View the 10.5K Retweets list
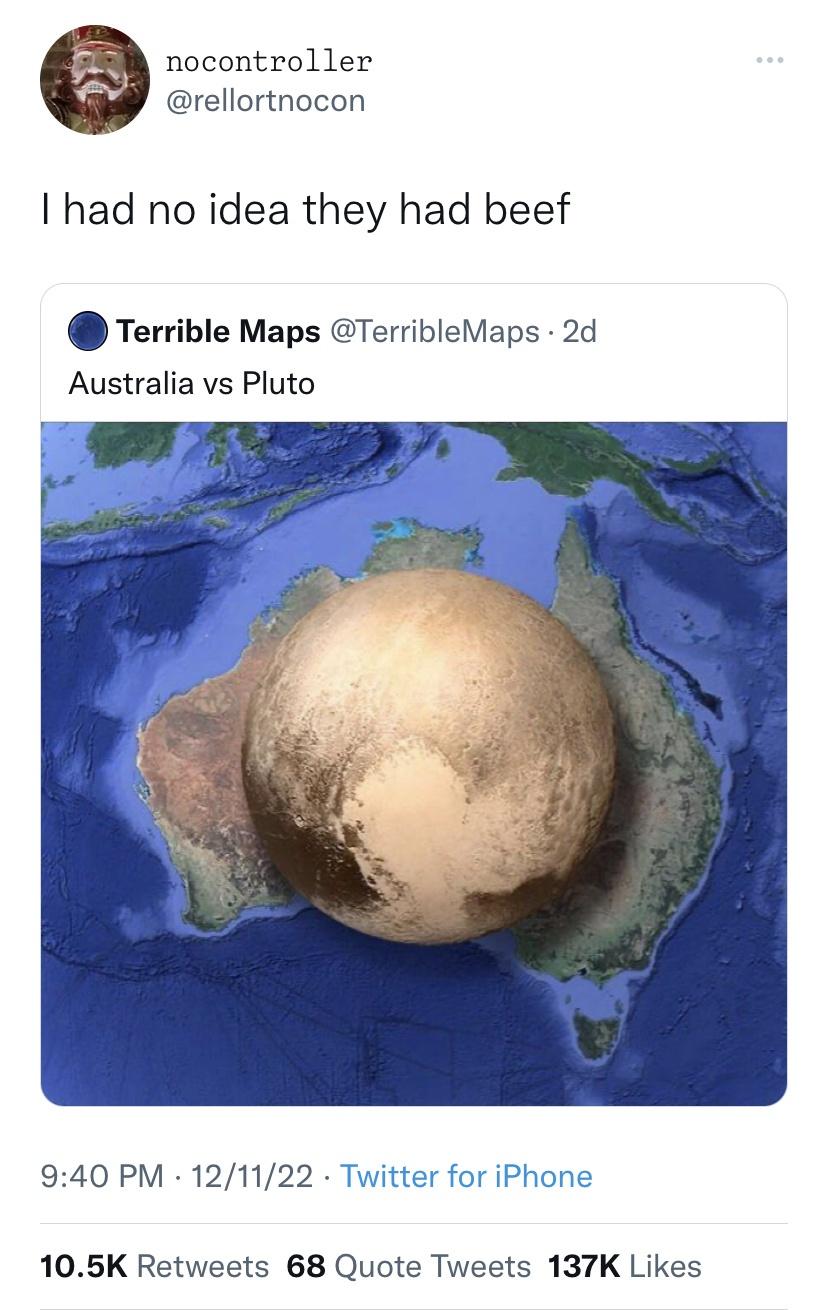Image resolution: width=828 pixels, height=1310 pixels. pyautogui.click(x=154, y=1266)
